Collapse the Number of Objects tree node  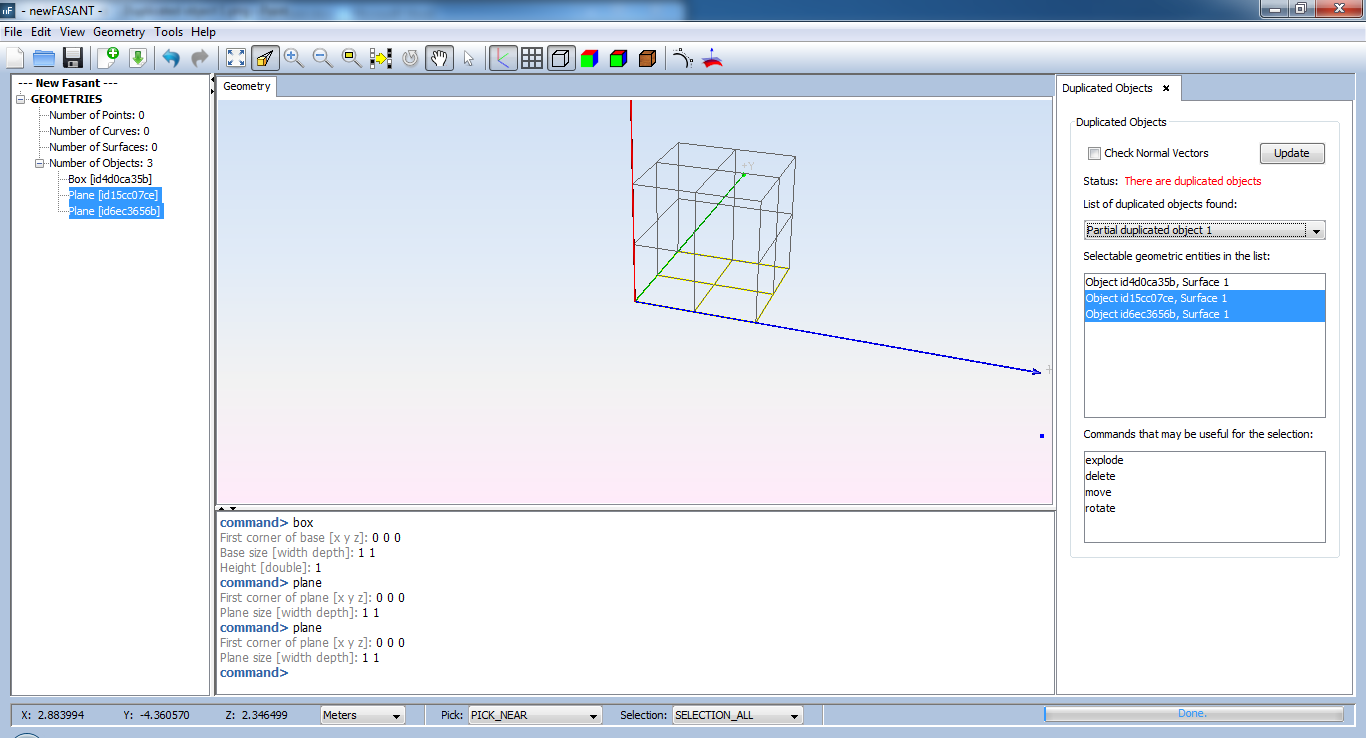40,163
